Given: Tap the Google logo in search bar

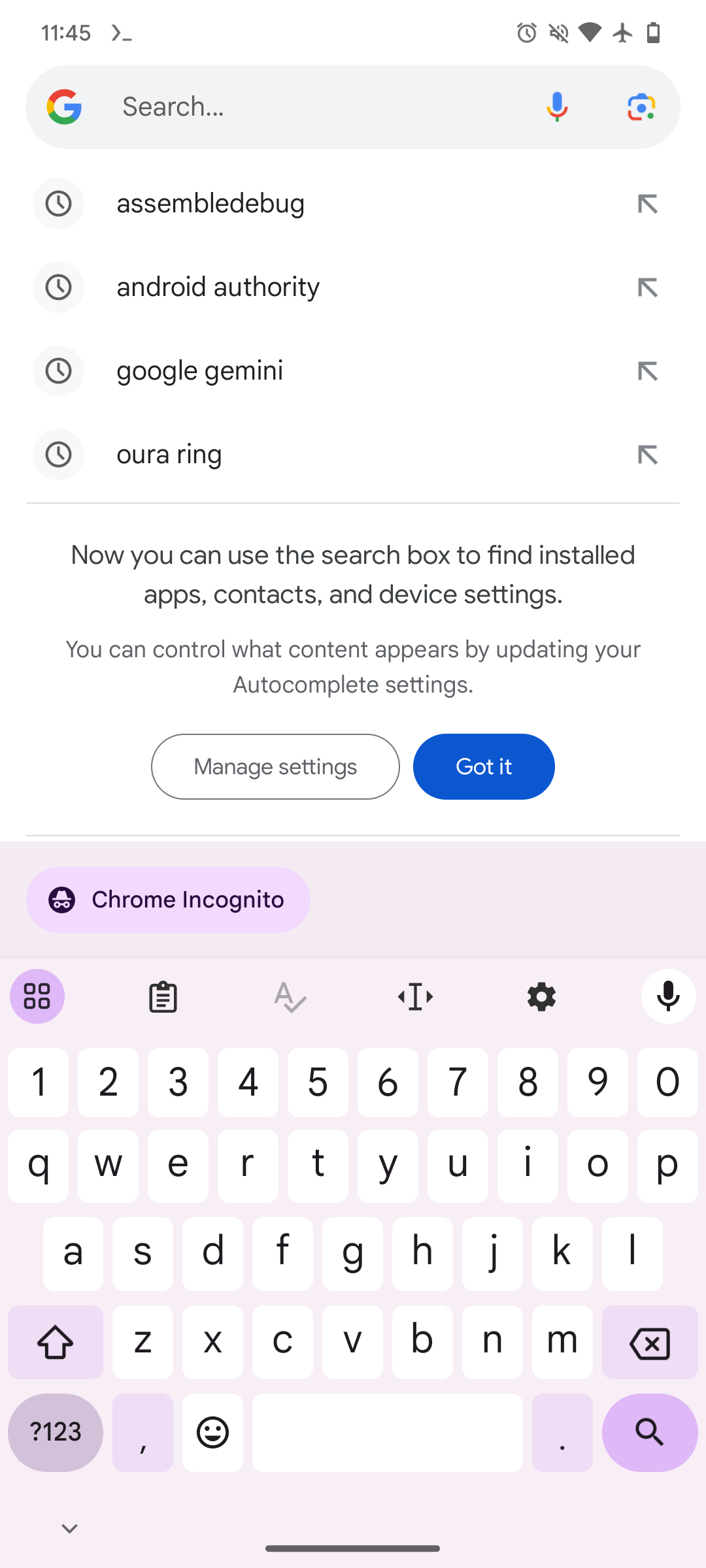Looking at the screenshot, I should click(64, 107).
